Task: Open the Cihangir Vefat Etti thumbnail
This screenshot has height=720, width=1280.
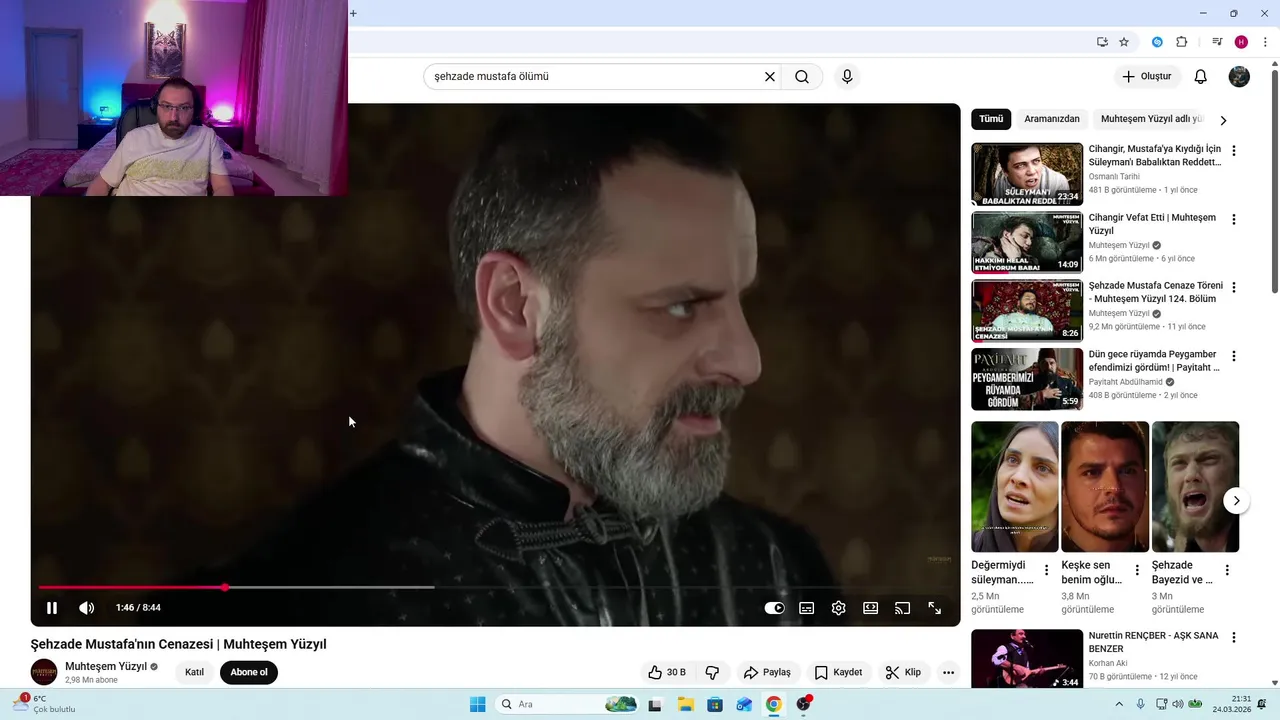Action: 1027,242
